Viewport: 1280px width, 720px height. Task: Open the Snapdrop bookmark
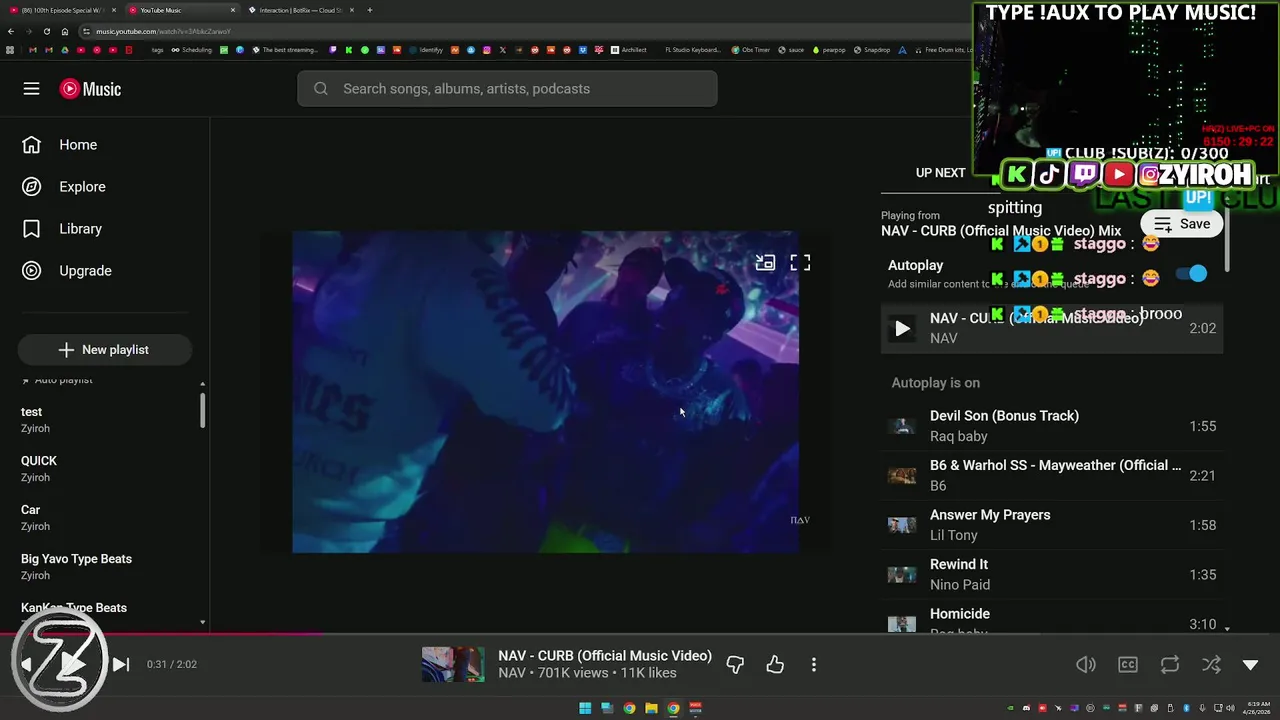click(x=872, y=50)
